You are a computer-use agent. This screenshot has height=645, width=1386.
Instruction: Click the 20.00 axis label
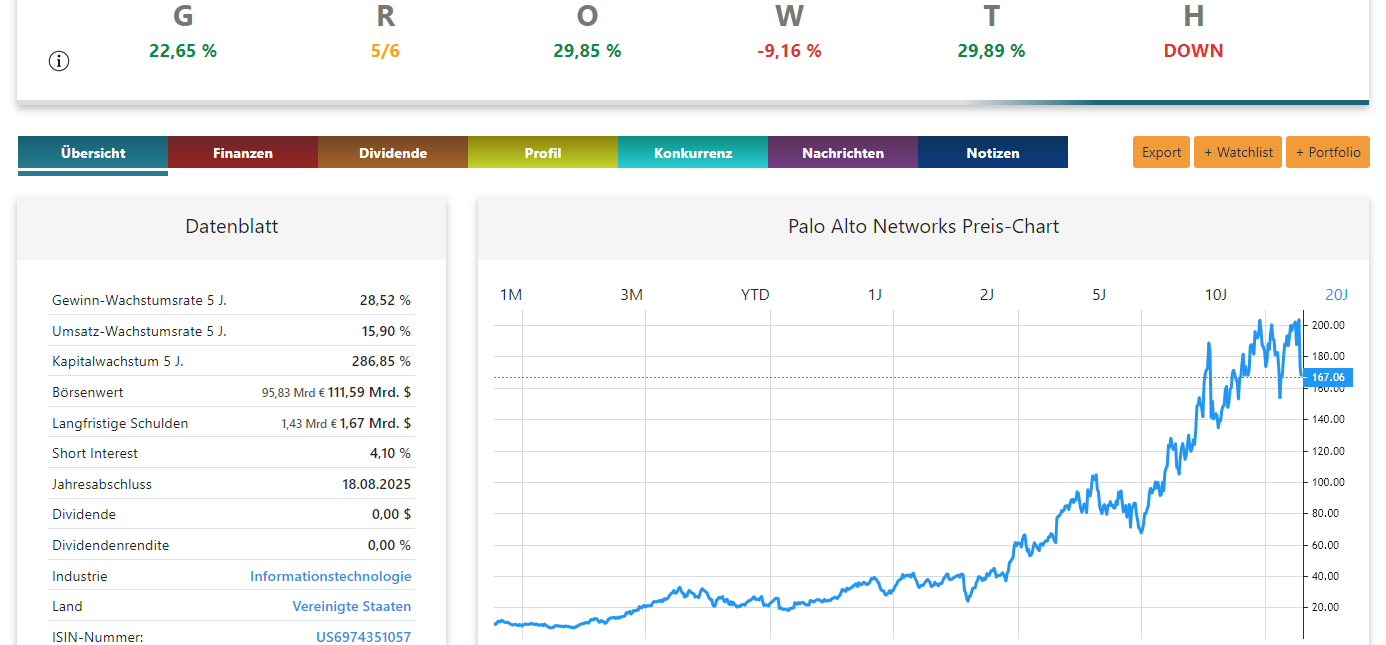(1327, 607)
